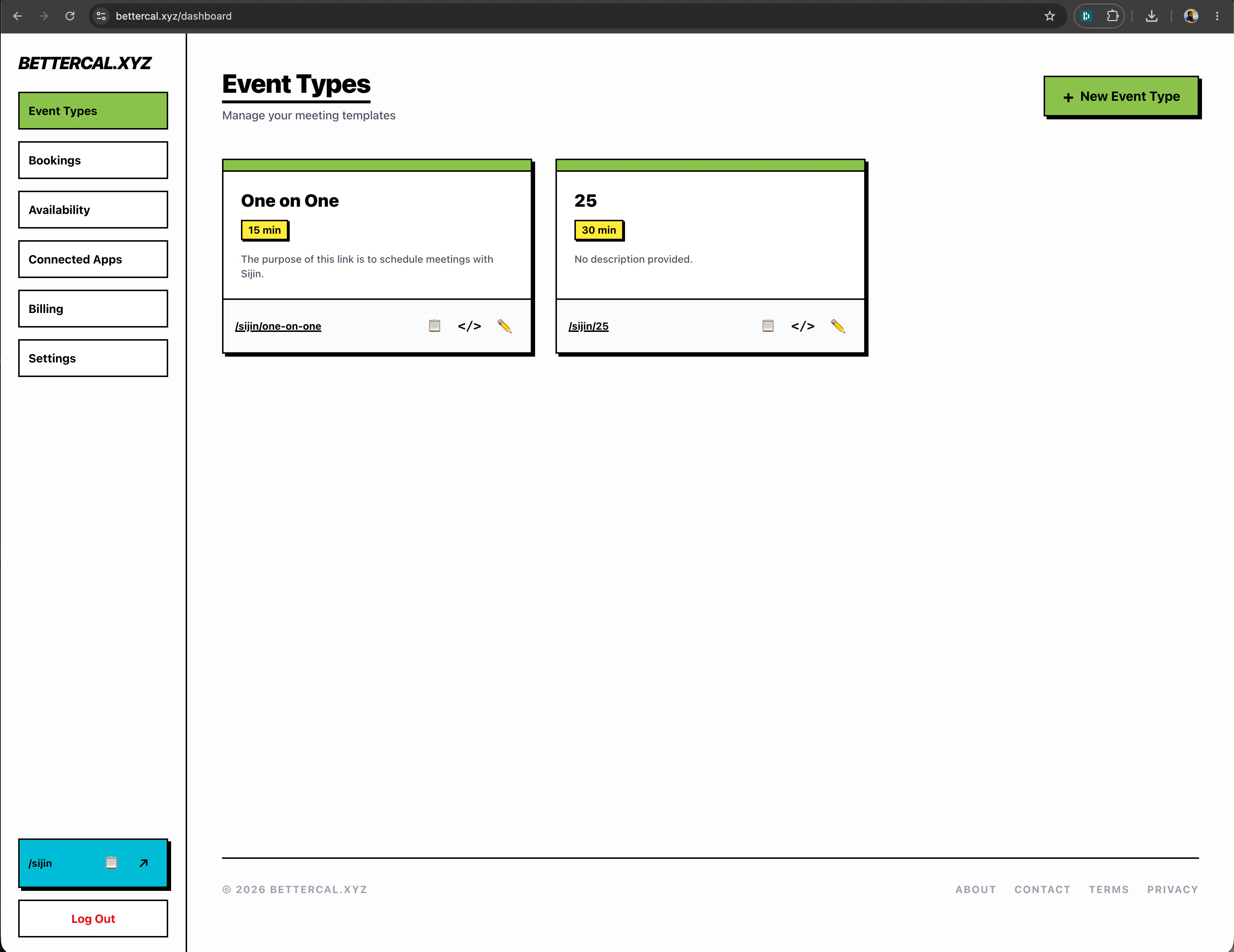
Task: Select the One on One card title
Action: [290, 201]
